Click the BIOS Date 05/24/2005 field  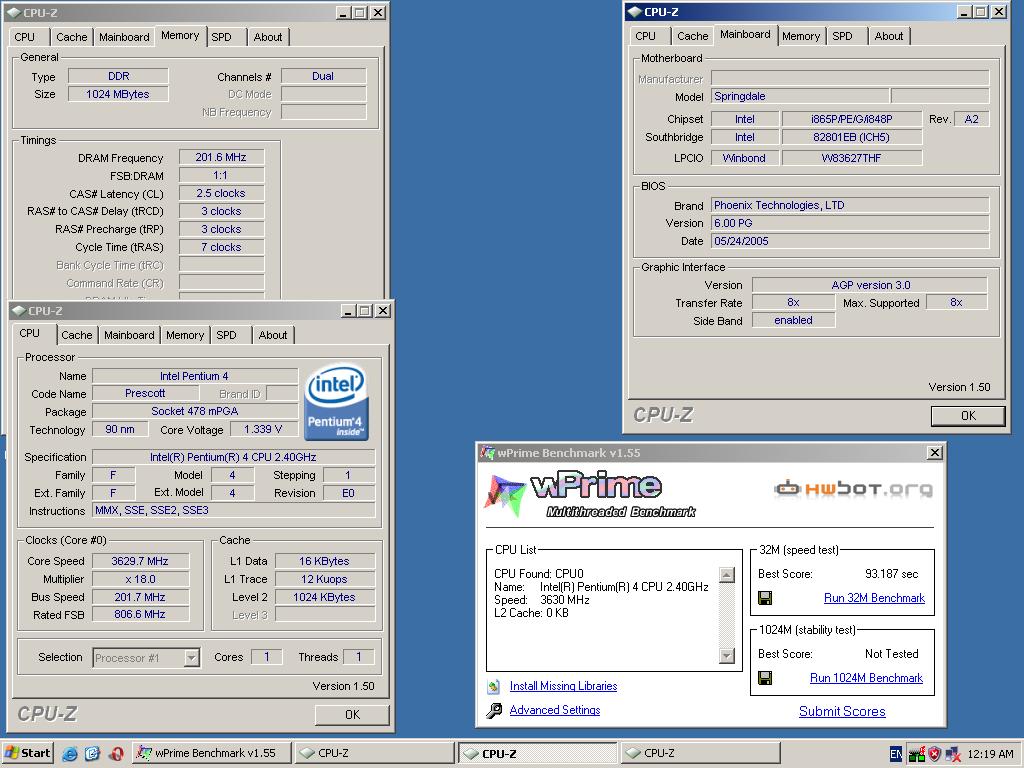[x=850, y=241]
